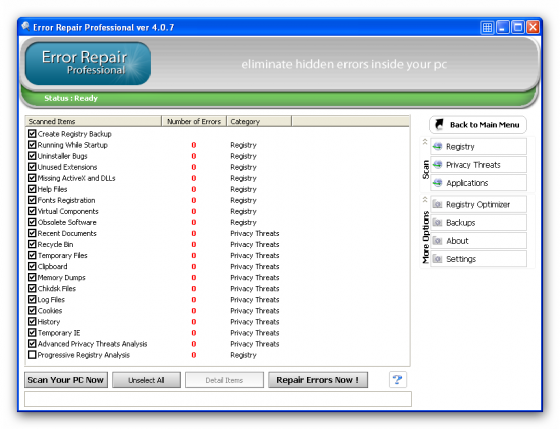Click the Back to Main Menu arrow icon
The width and height of the screenshot is (560, 429).
[439, 125]
